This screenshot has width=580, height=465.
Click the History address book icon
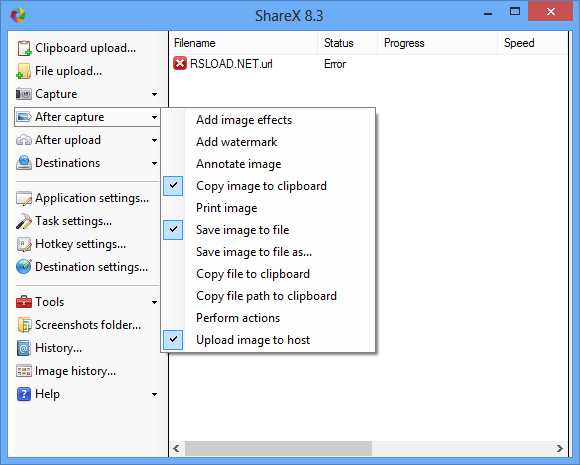click(x=24, y=348)
